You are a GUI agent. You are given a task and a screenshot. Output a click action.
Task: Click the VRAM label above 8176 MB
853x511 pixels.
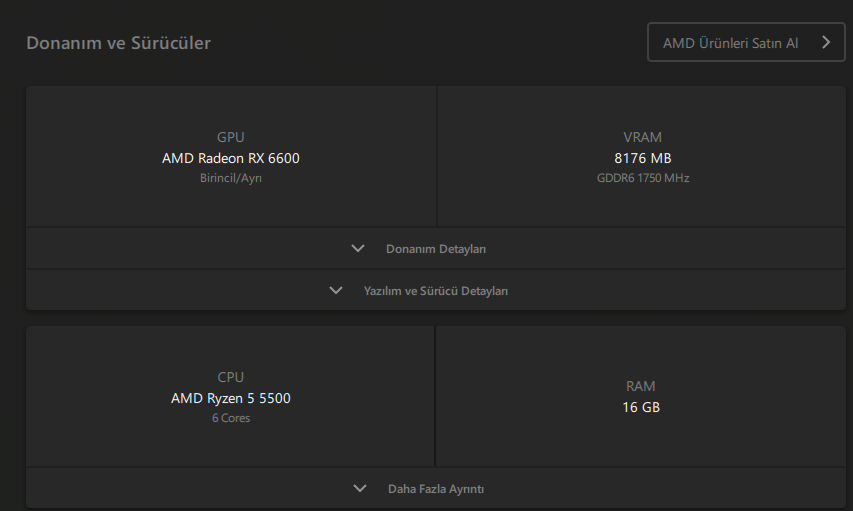(642, 137)
